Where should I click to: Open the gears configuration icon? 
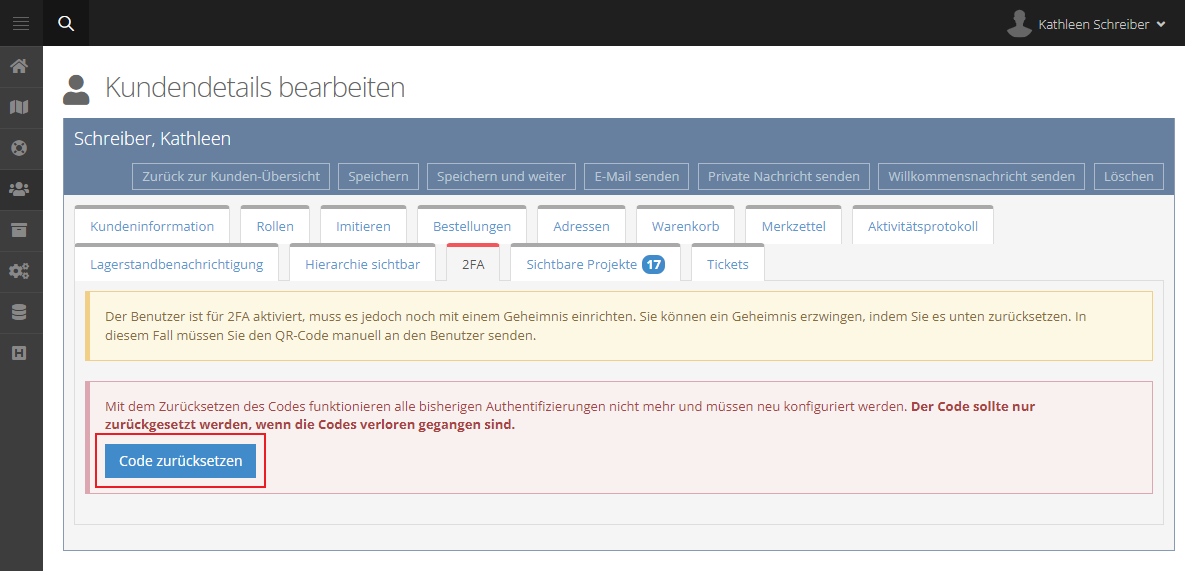pos(20,271)
